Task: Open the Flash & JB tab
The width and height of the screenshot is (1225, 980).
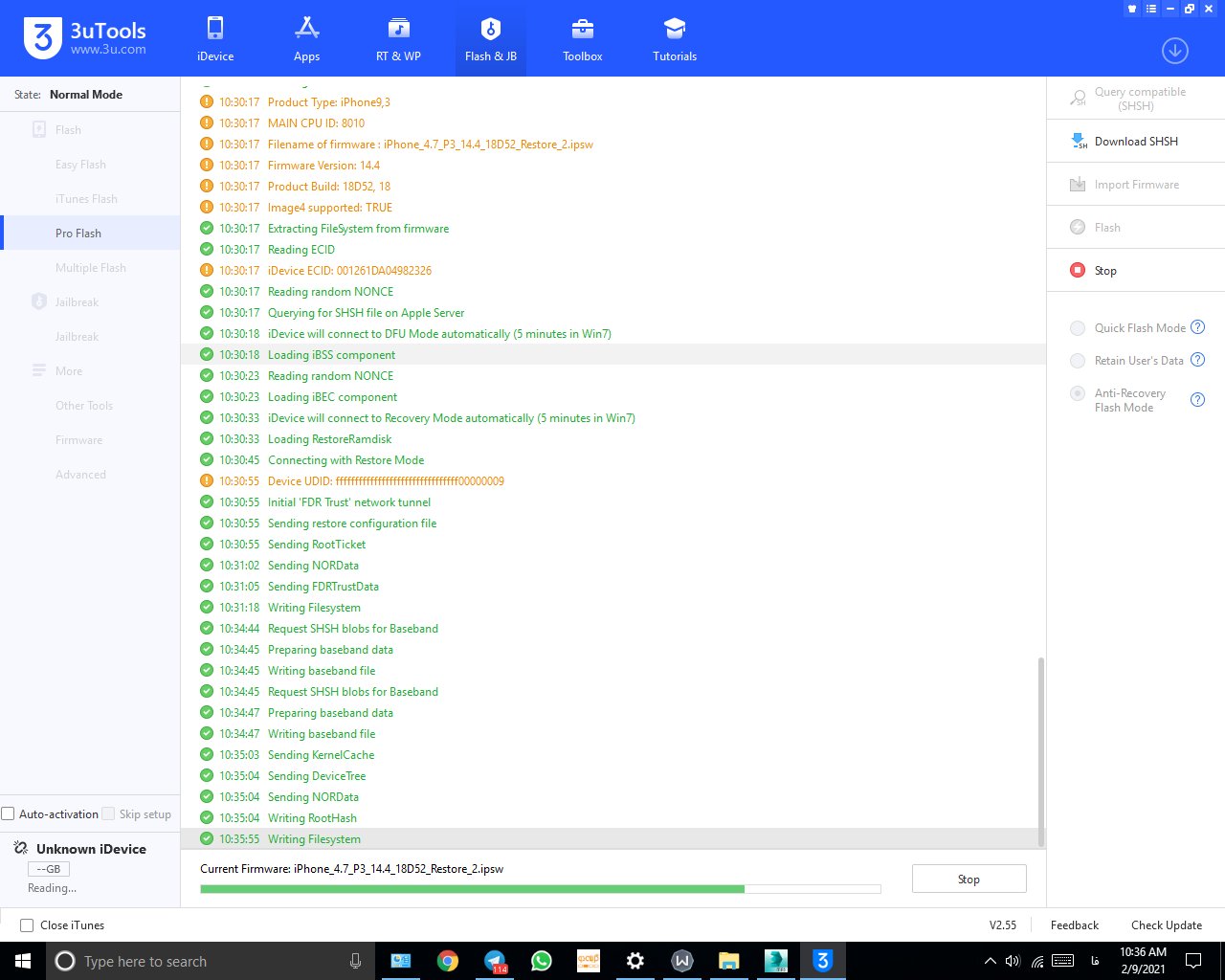Action: (x=491, y=38)
